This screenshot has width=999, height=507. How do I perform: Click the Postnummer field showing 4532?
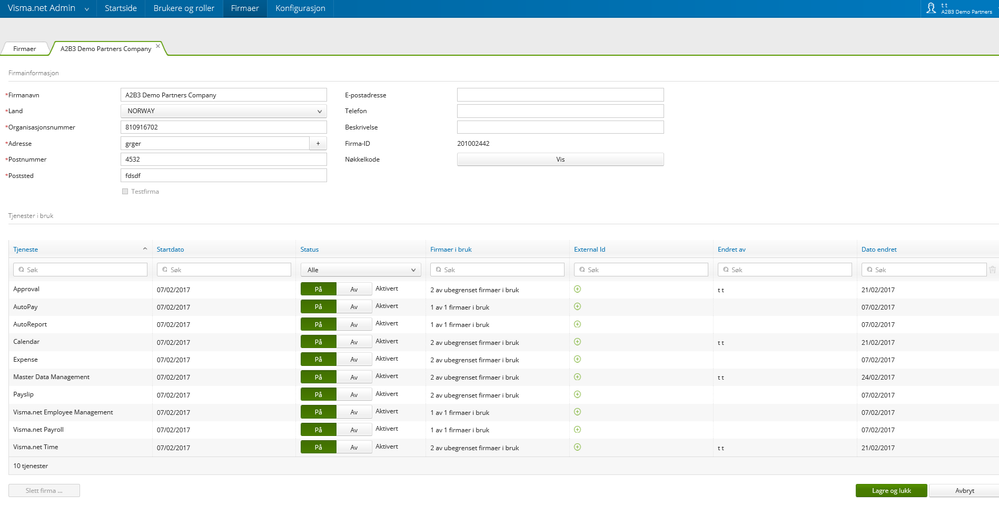coord(224,159)
